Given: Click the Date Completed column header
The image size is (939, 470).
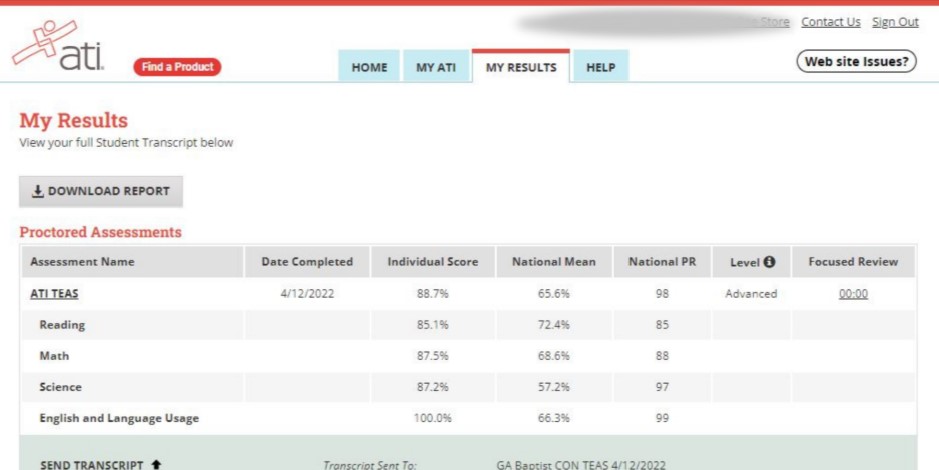Looking at the screenshot, I should 307,262.
